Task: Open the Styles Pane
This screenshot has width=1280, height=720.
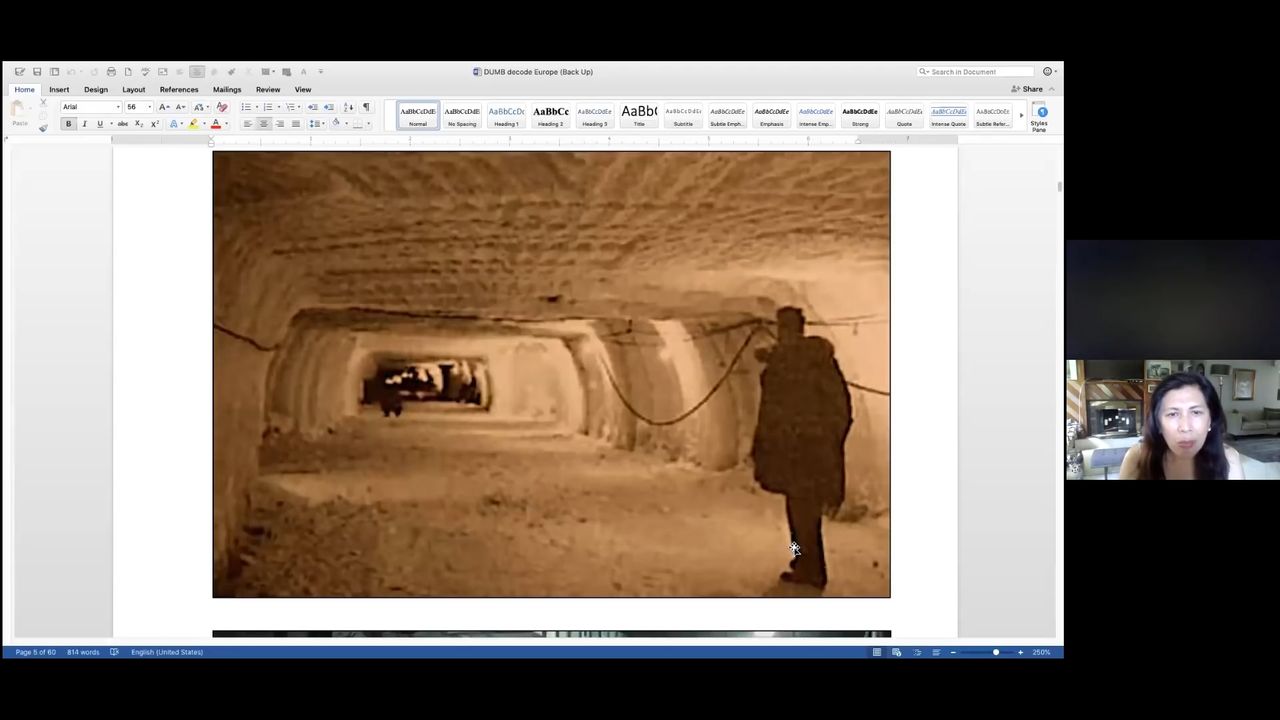Action: 1040,117
